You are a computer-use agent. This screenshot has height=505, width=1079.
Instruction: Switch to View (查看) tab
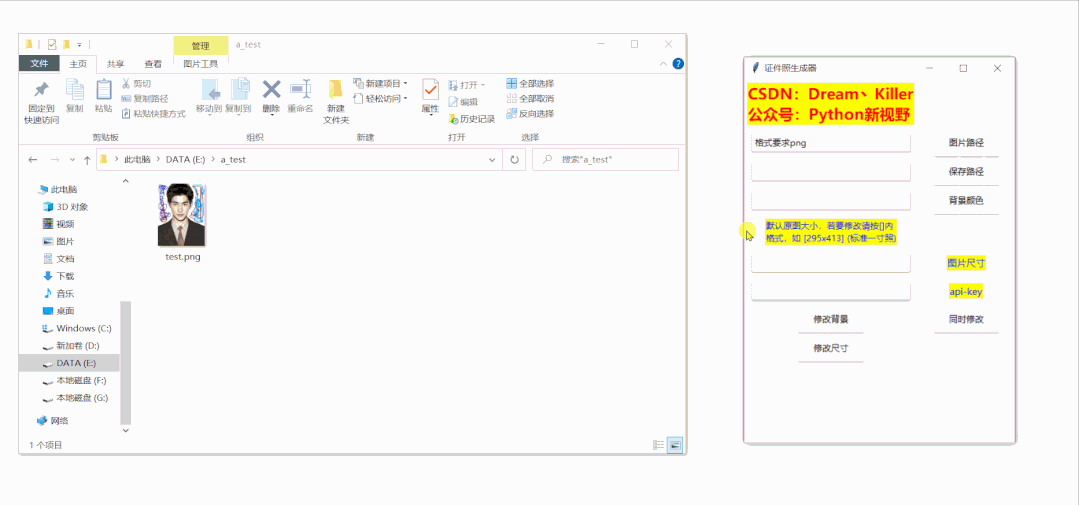153,64
